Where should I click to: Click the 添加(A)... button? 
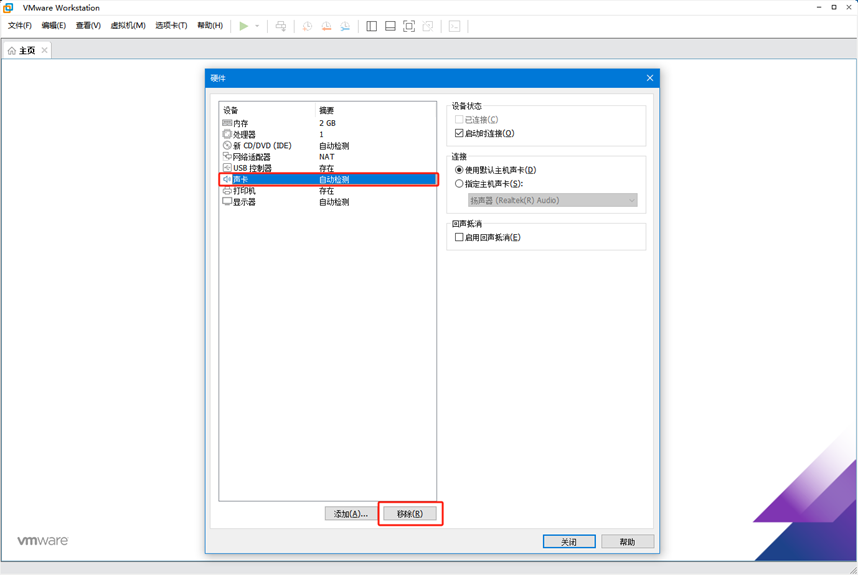[x=351, y=514]
